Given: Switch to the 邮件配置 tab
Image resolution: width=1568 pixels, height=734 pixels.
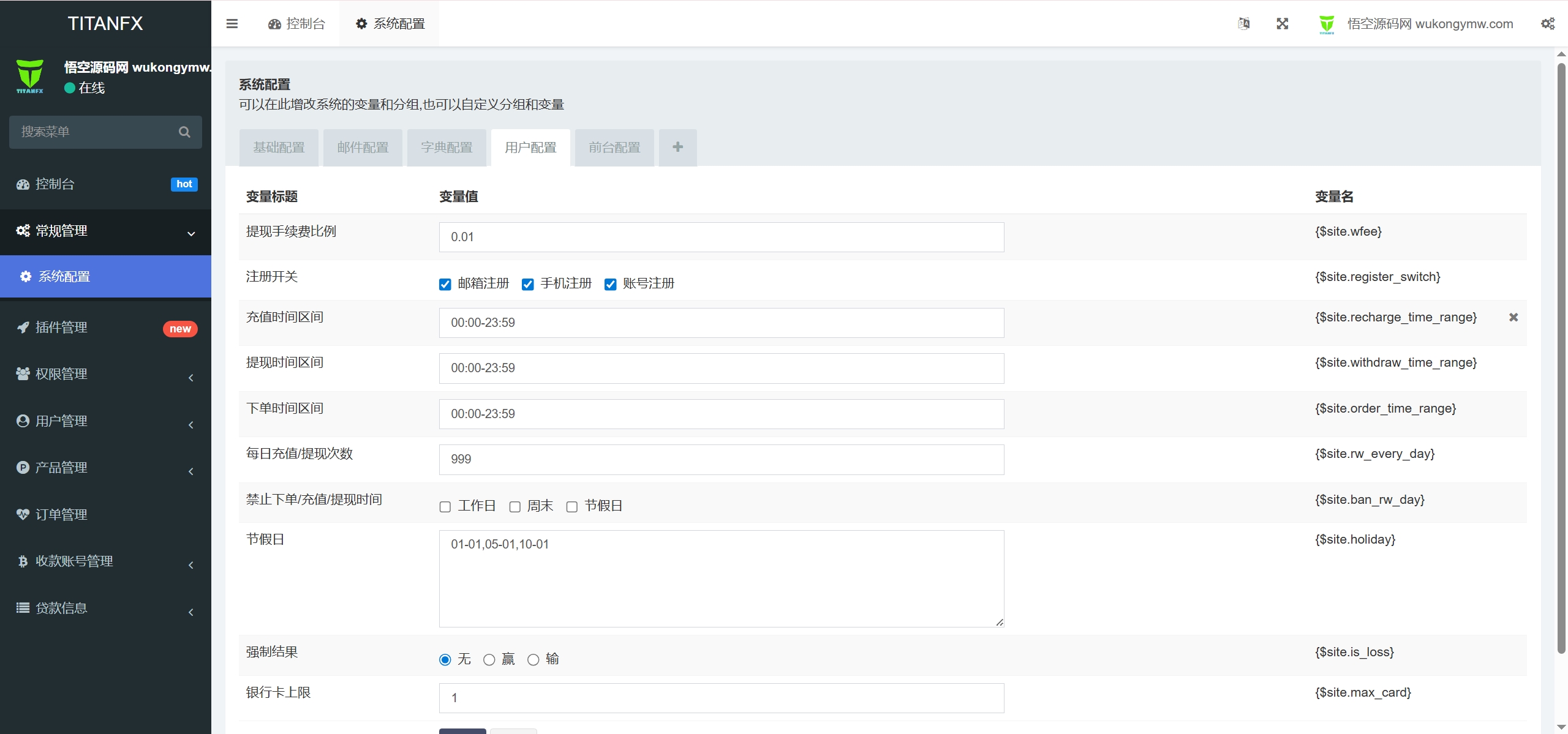Looking at the screenshot, I should pos(363,148).
